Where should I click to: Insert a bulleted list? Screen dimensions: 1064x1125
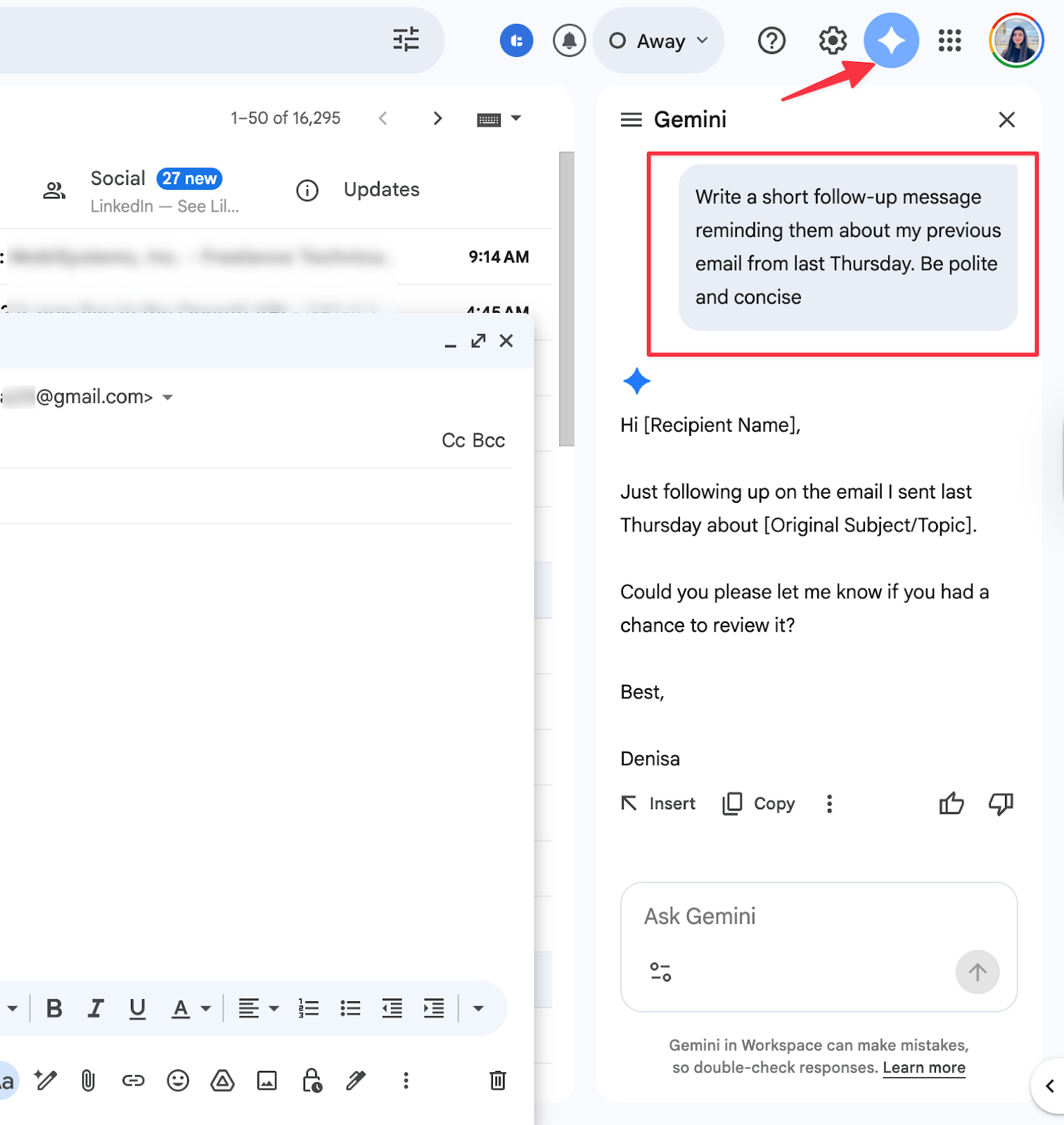[x=350, y=1008]
